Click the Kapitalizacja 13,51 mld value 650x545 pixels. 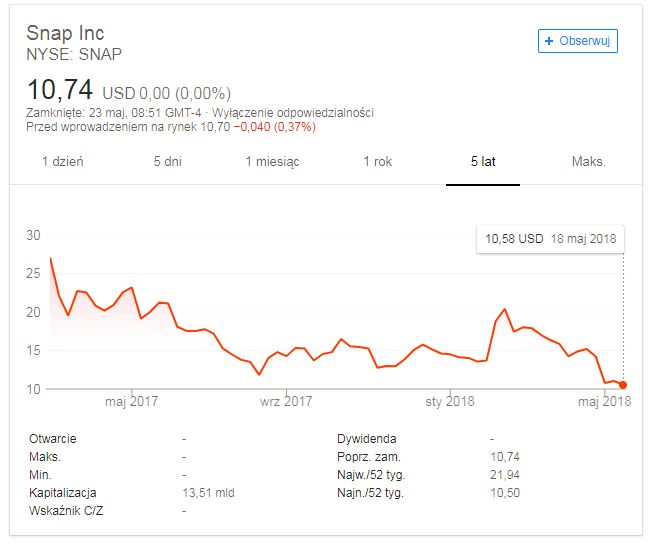tap(209, 493)
